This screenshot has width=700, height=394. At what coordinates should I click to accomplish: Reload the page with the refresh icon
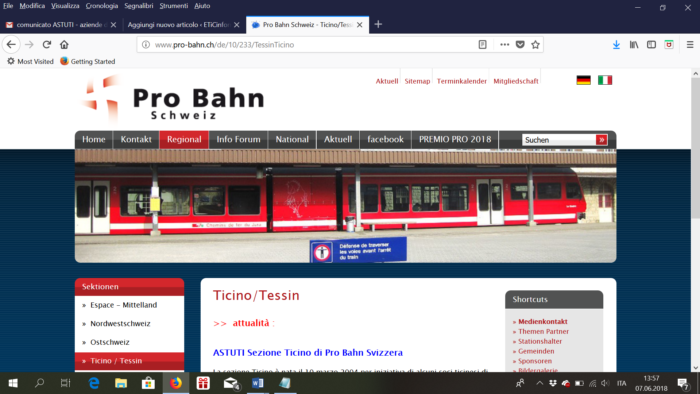pyautogui.click(x=46, y=45)
